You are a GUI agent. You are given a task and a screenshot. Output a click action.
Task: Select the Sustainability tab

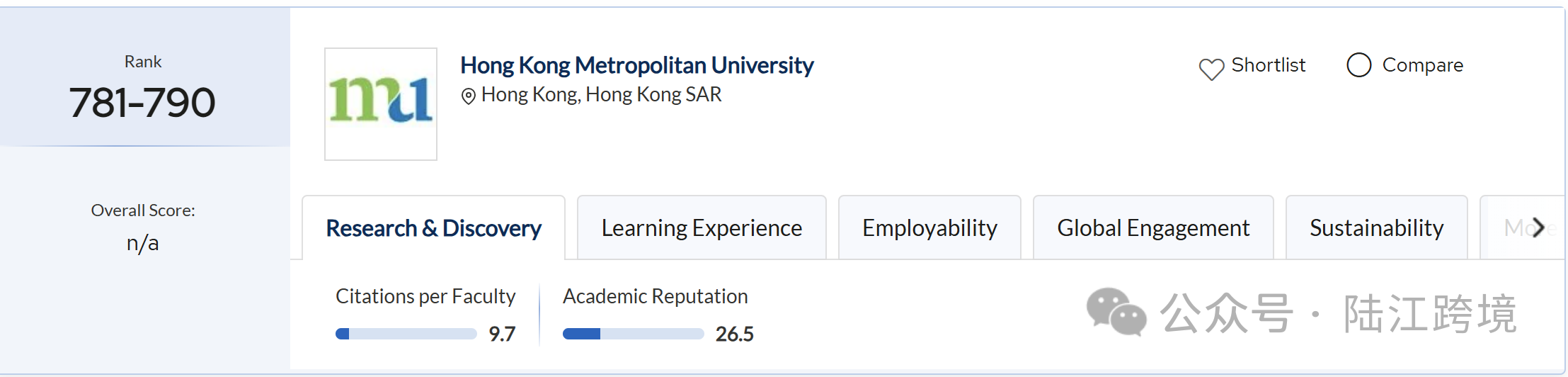1376,228
